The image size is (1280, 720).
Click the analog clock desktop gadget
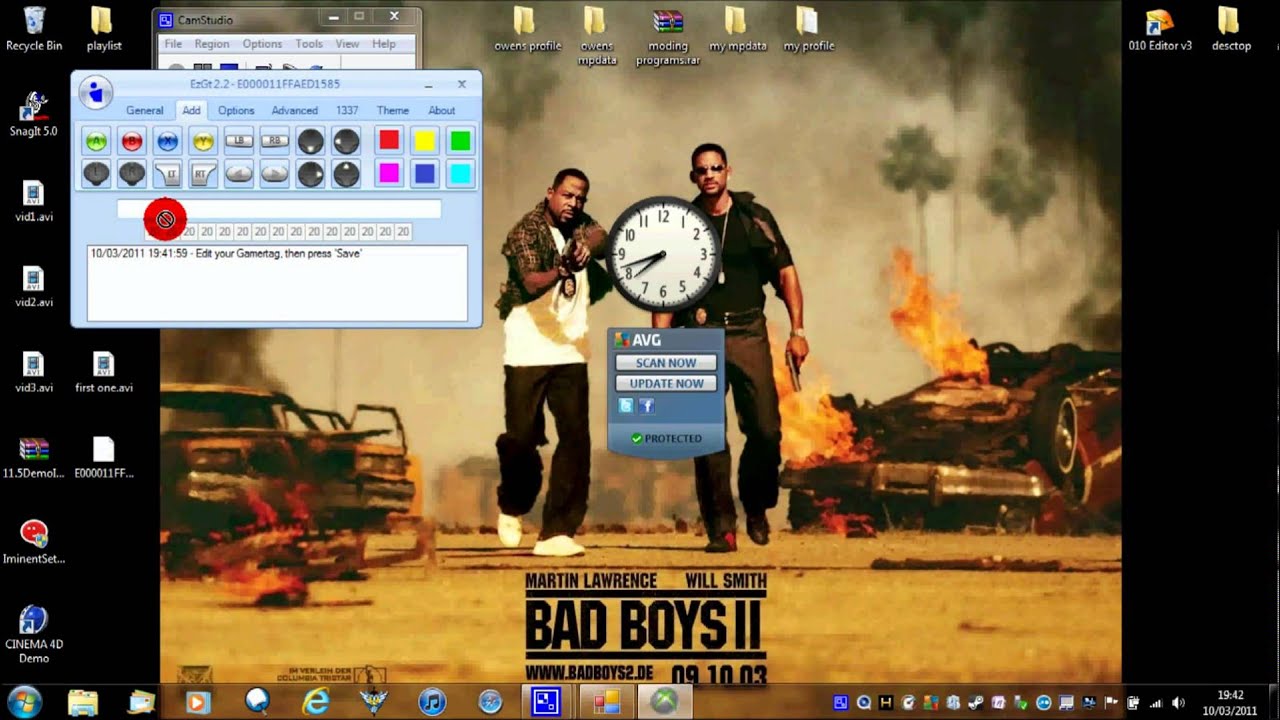[x=663, y=255]
